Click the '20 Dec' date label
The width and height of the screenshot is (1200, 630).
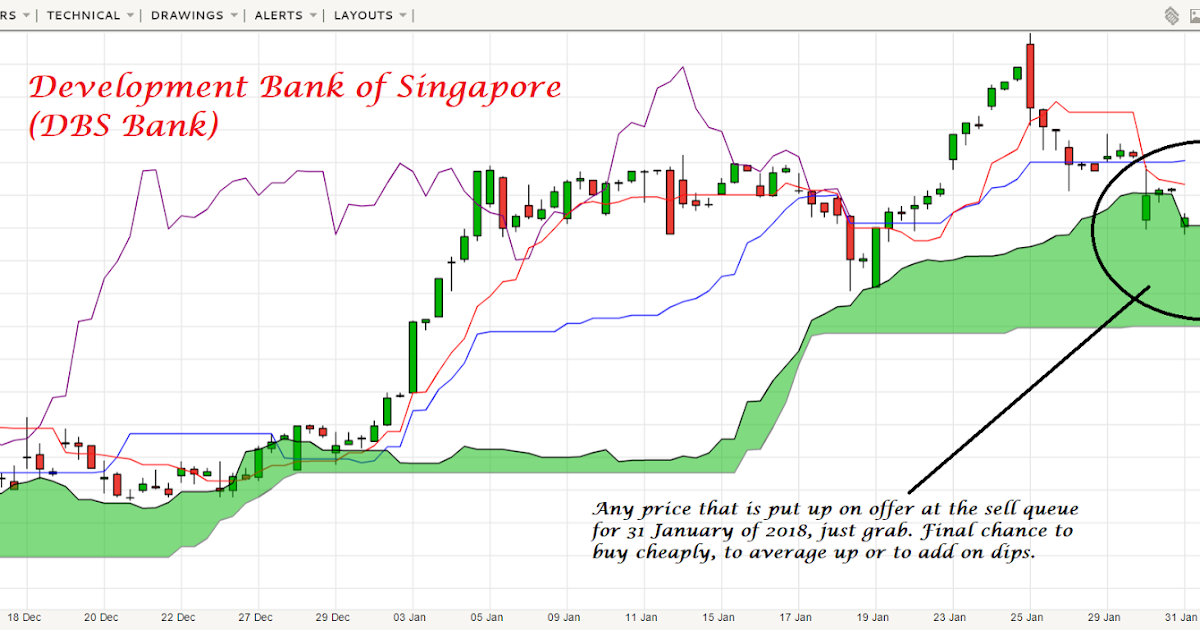101,617
